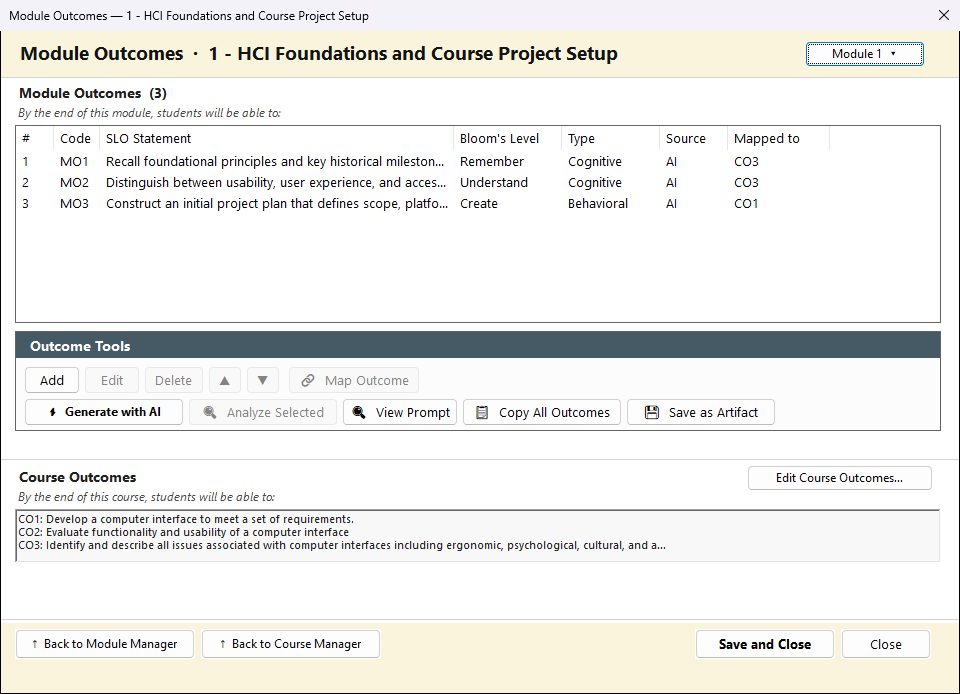Viewport: 960px width, 694px height.
Task: Click Save and Close
Action: [x=765, y=644]
